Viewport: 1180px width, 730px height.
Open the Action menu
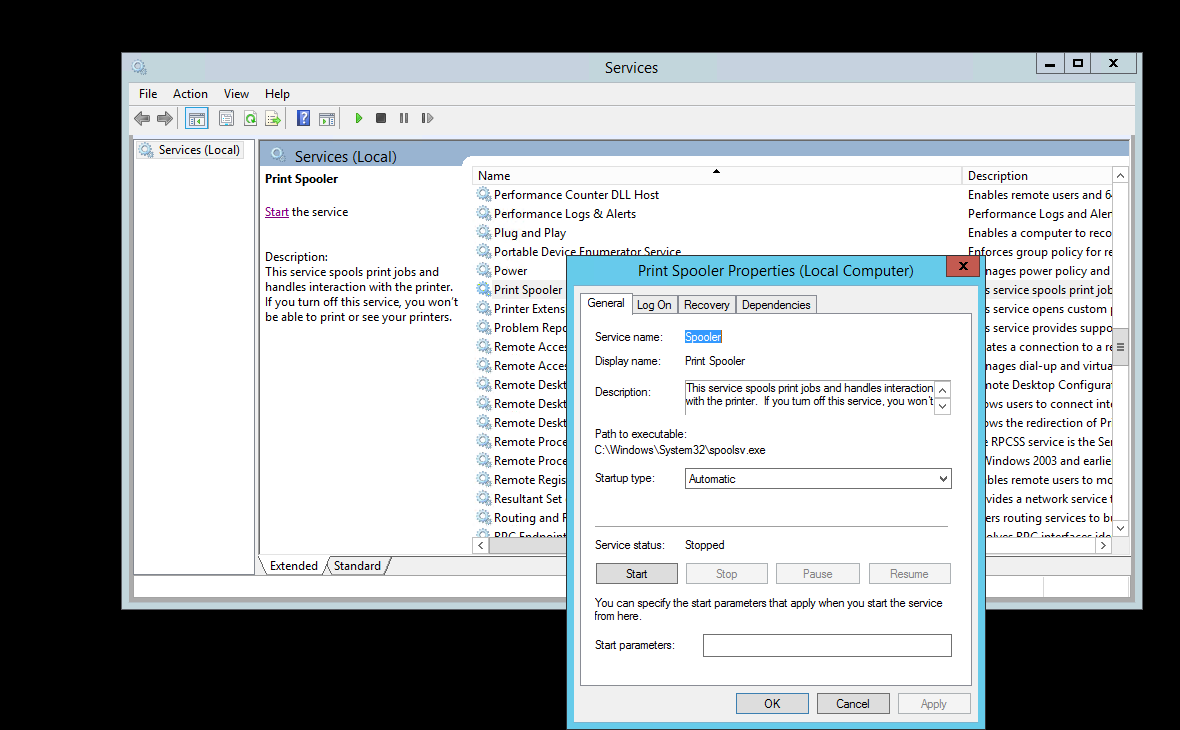190,94
